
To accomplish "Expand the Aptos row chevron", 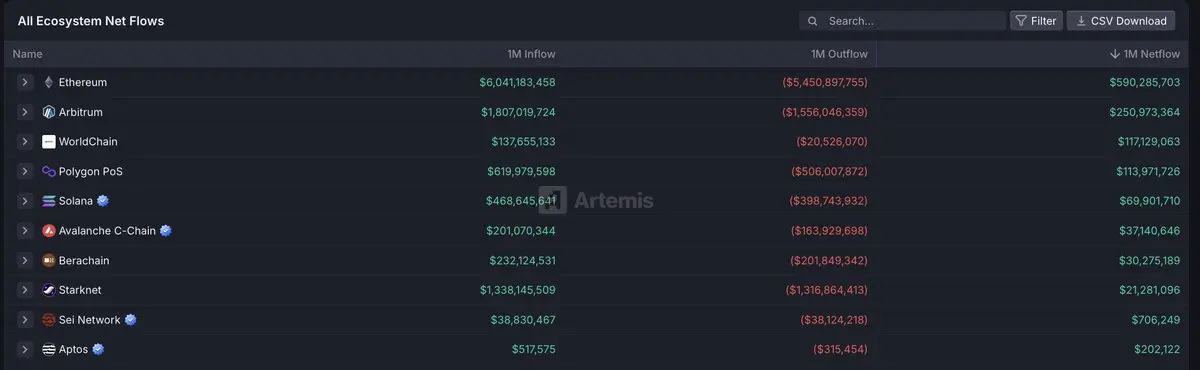I will tap(25, 349).
